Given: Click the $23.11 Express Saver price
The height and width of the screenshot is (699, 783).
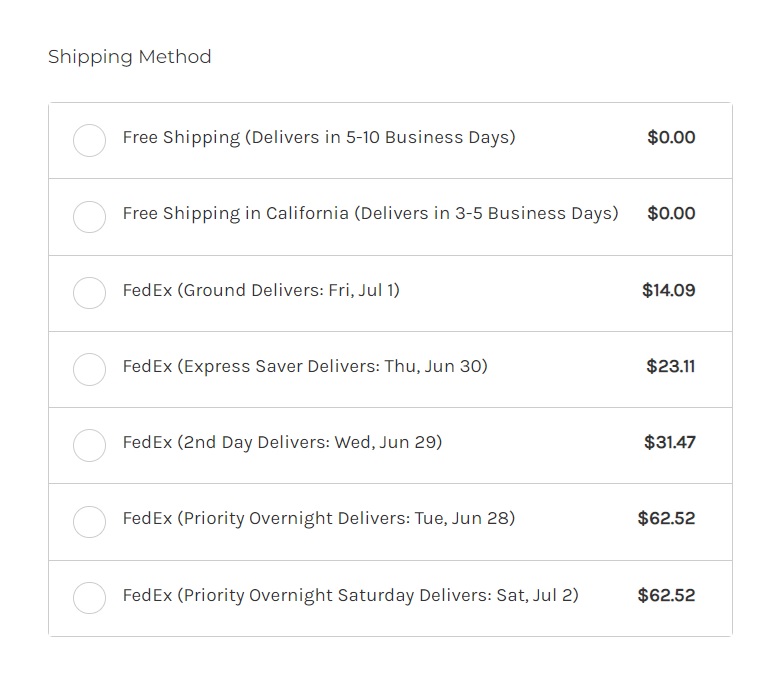Looking at the screenshot, I should point(671,366).
